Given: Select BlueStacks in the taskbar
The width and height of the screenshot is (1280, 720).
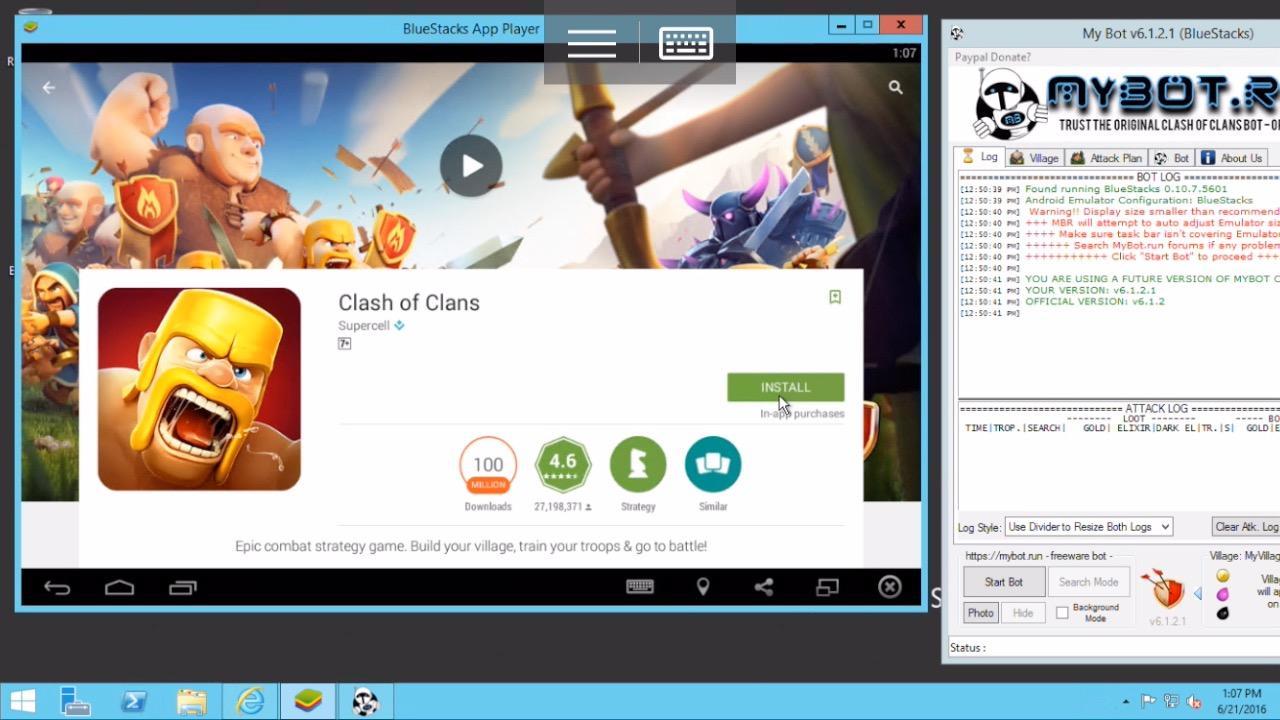Looking at the screenshot, I should tap(308, 702).
